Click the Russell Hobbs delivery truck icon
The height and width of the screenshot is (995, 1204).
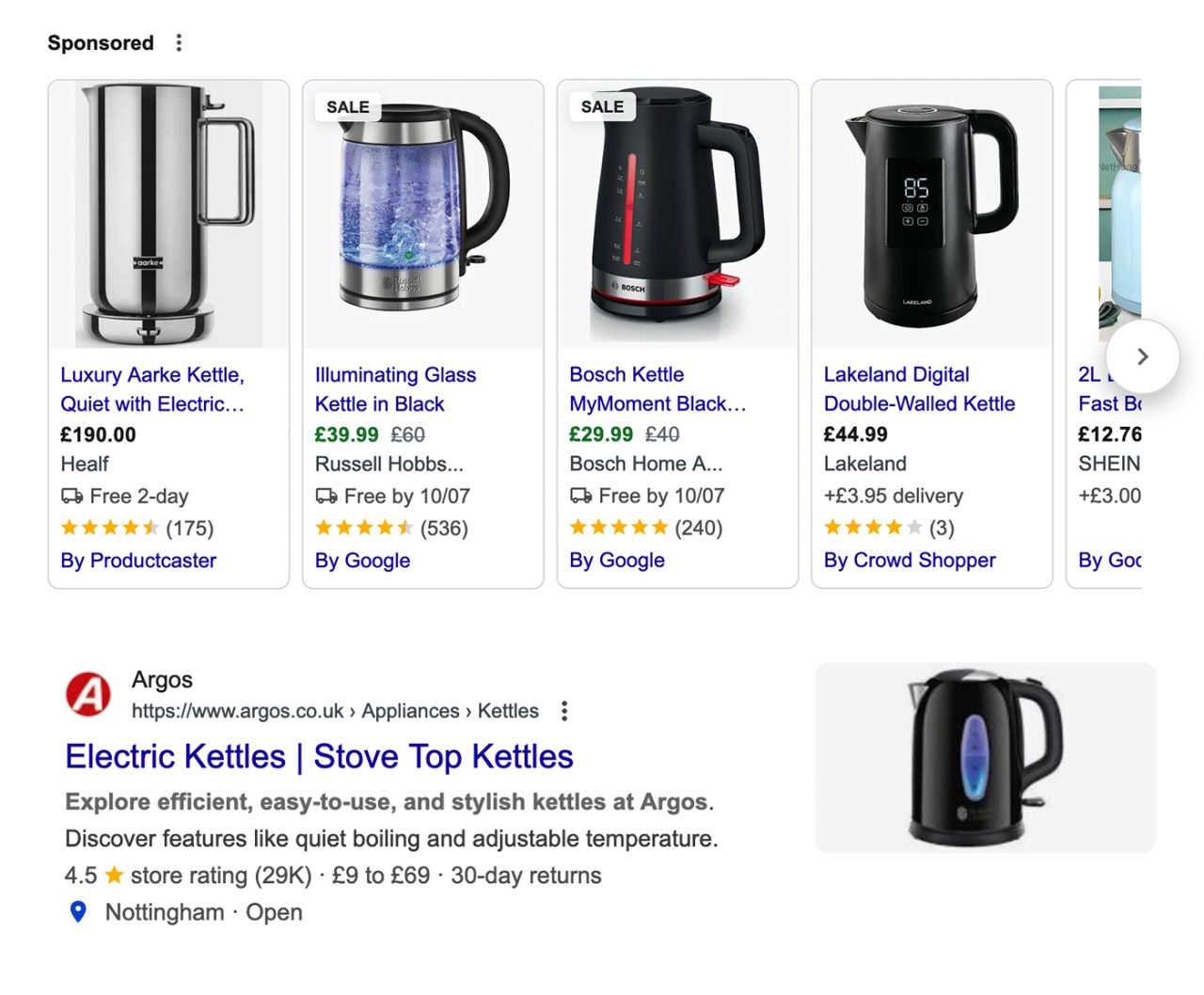coord(326,496)
